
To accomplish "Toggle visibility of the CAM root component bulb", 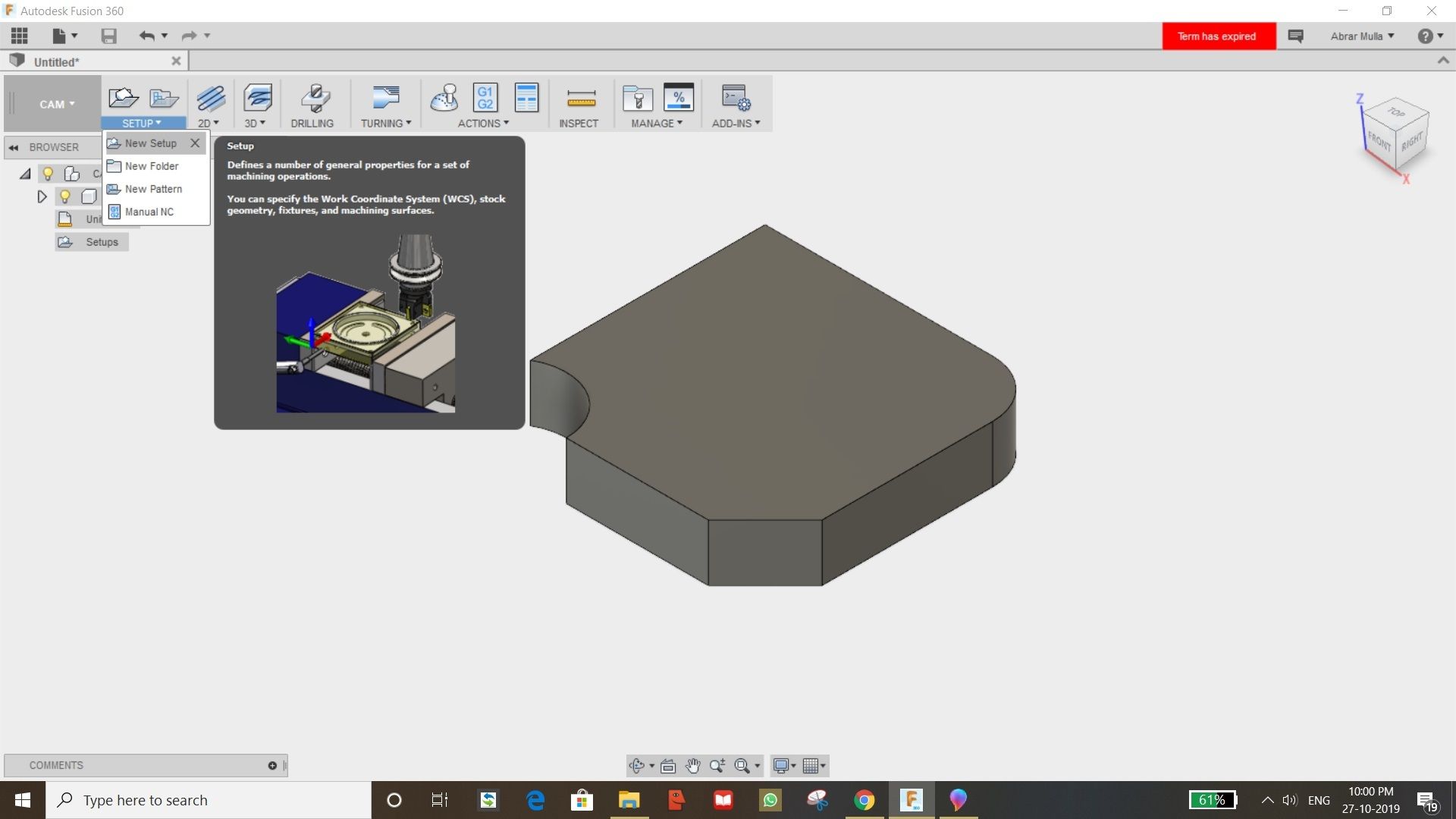I will tap(48, 174).
